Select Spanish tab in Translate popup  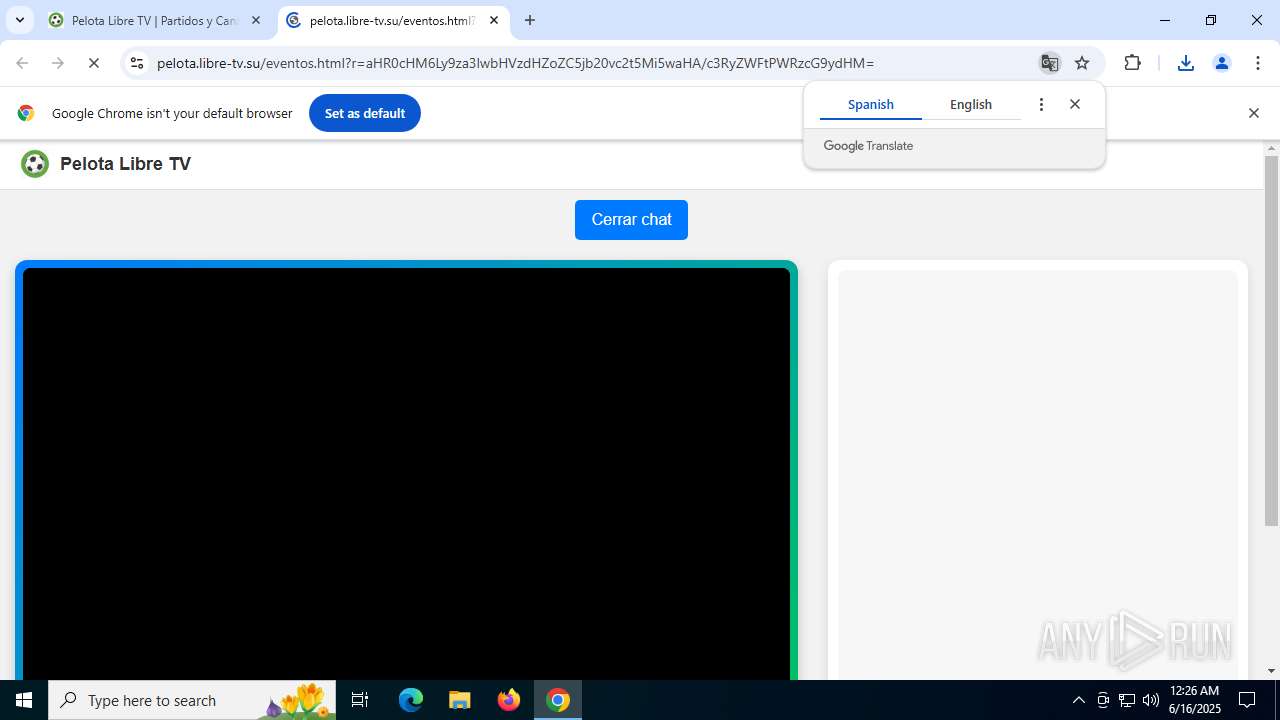(871, 104)
